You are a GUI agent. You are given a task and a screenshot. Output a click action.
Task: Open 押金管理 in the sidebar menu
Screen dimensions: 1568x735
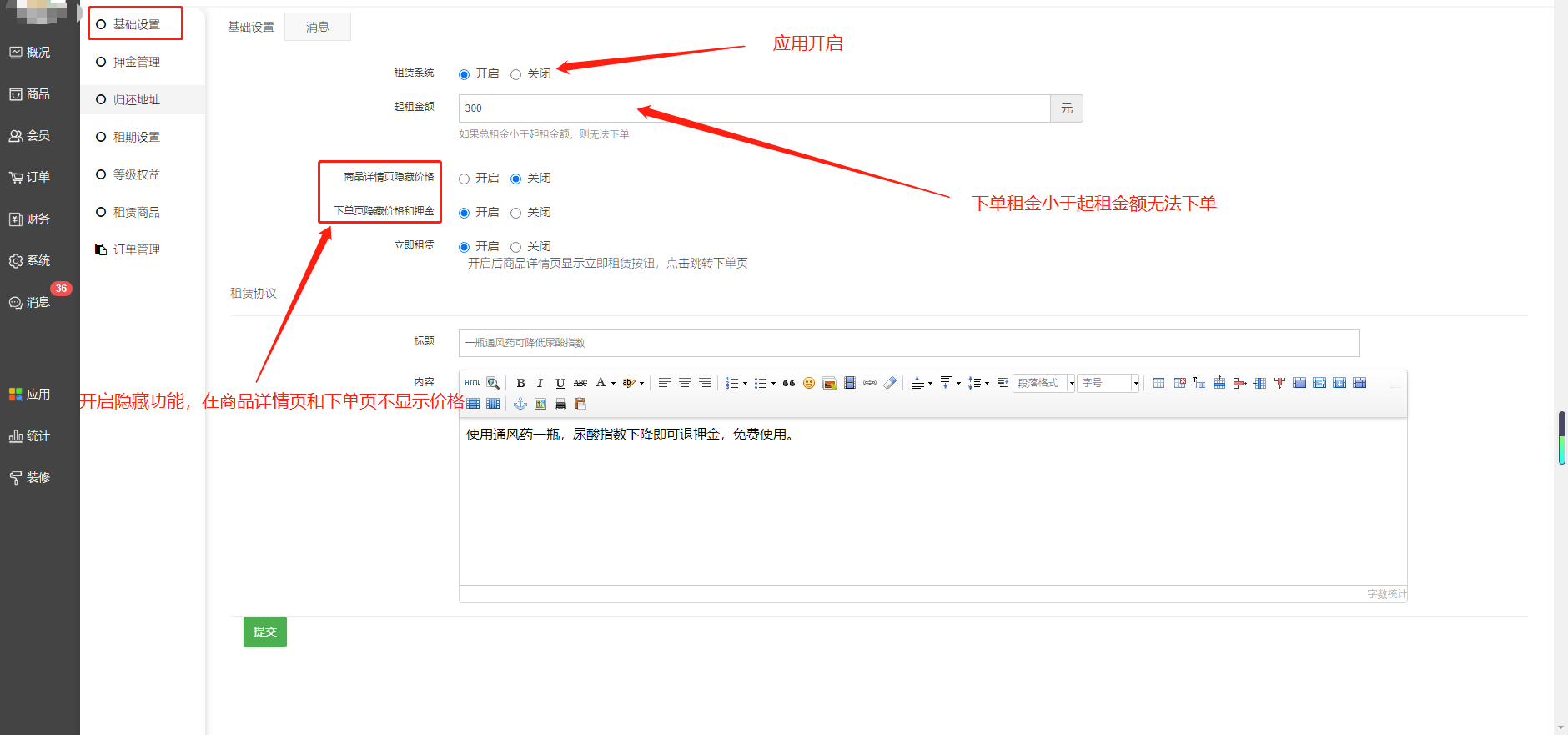pos(137,62)
